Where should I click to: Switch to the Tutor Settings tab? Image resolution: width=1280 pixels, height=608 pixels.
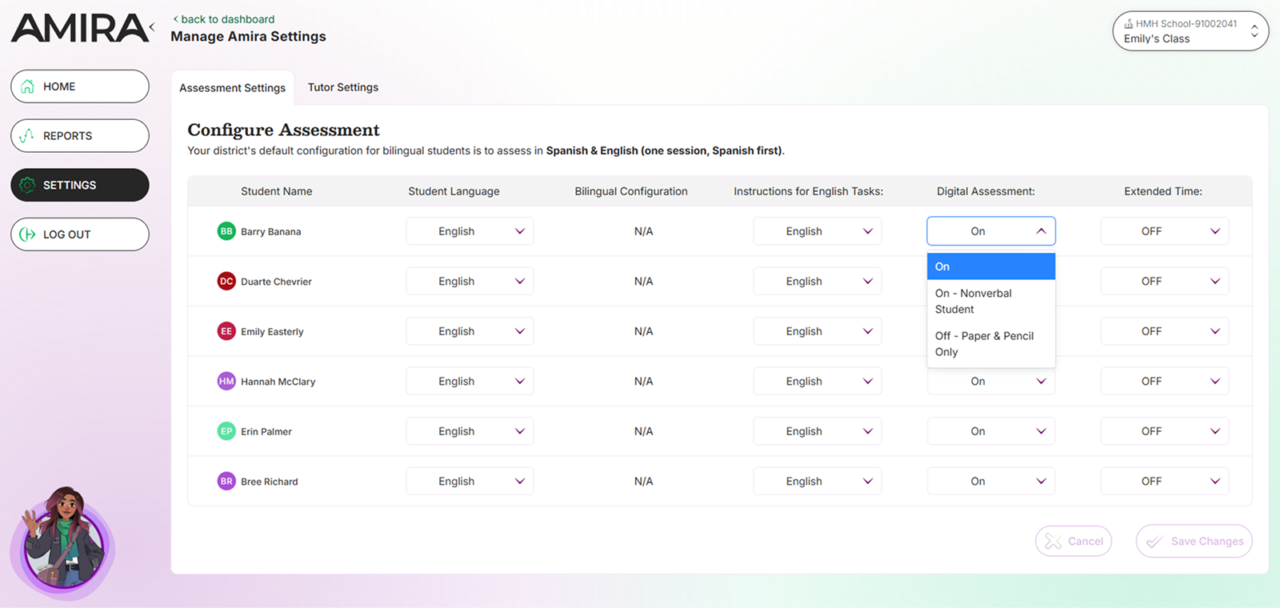[343, 87]
